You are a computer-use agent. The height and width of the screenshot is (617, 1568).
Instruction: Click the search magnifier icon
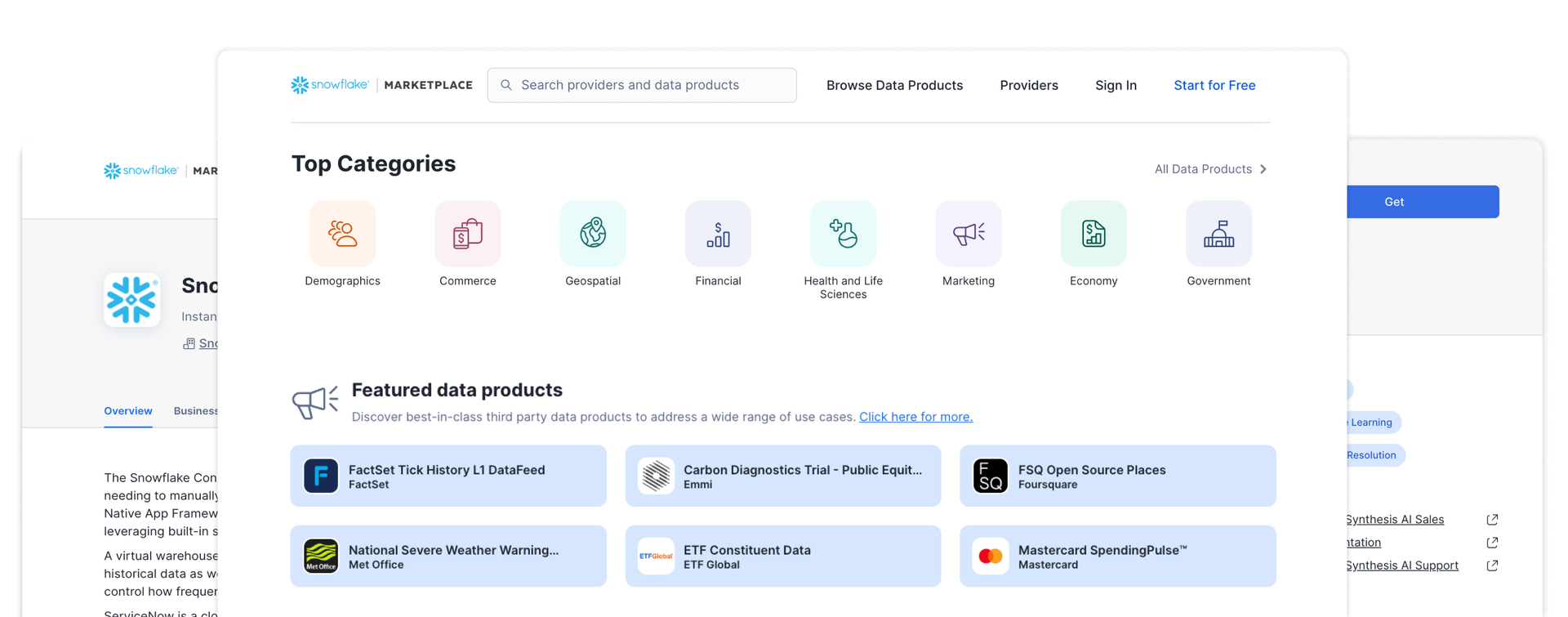point(506,85)
